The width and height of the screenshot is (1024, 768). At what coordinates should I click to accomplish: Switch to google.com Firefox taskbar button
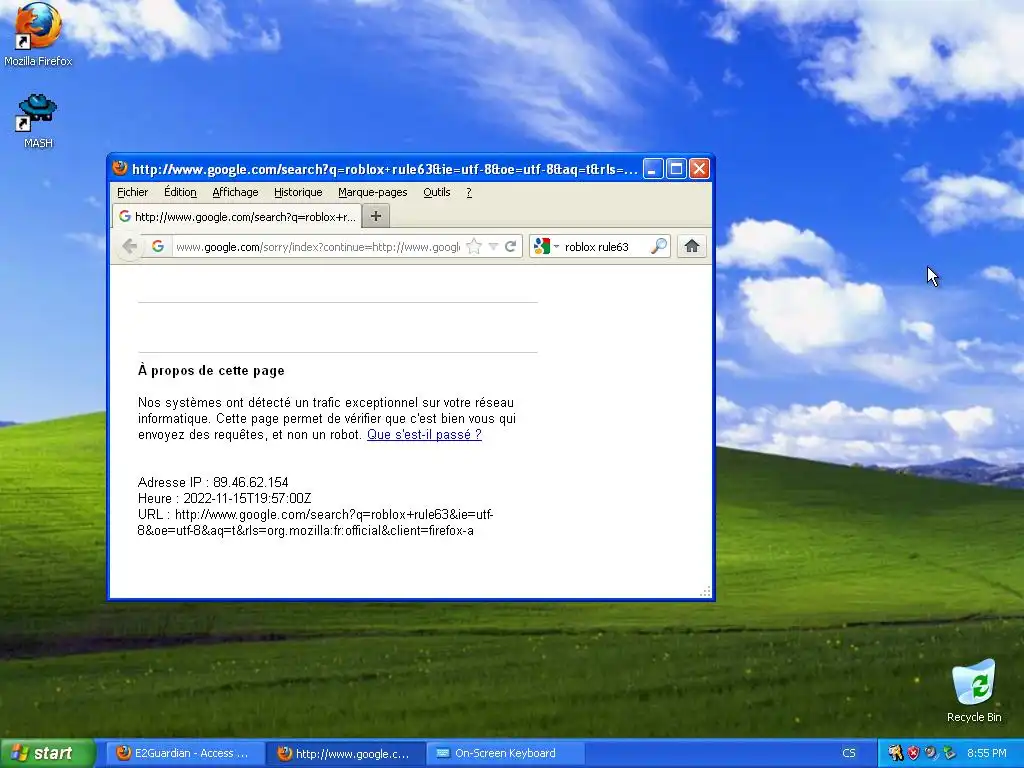[346, 753]
